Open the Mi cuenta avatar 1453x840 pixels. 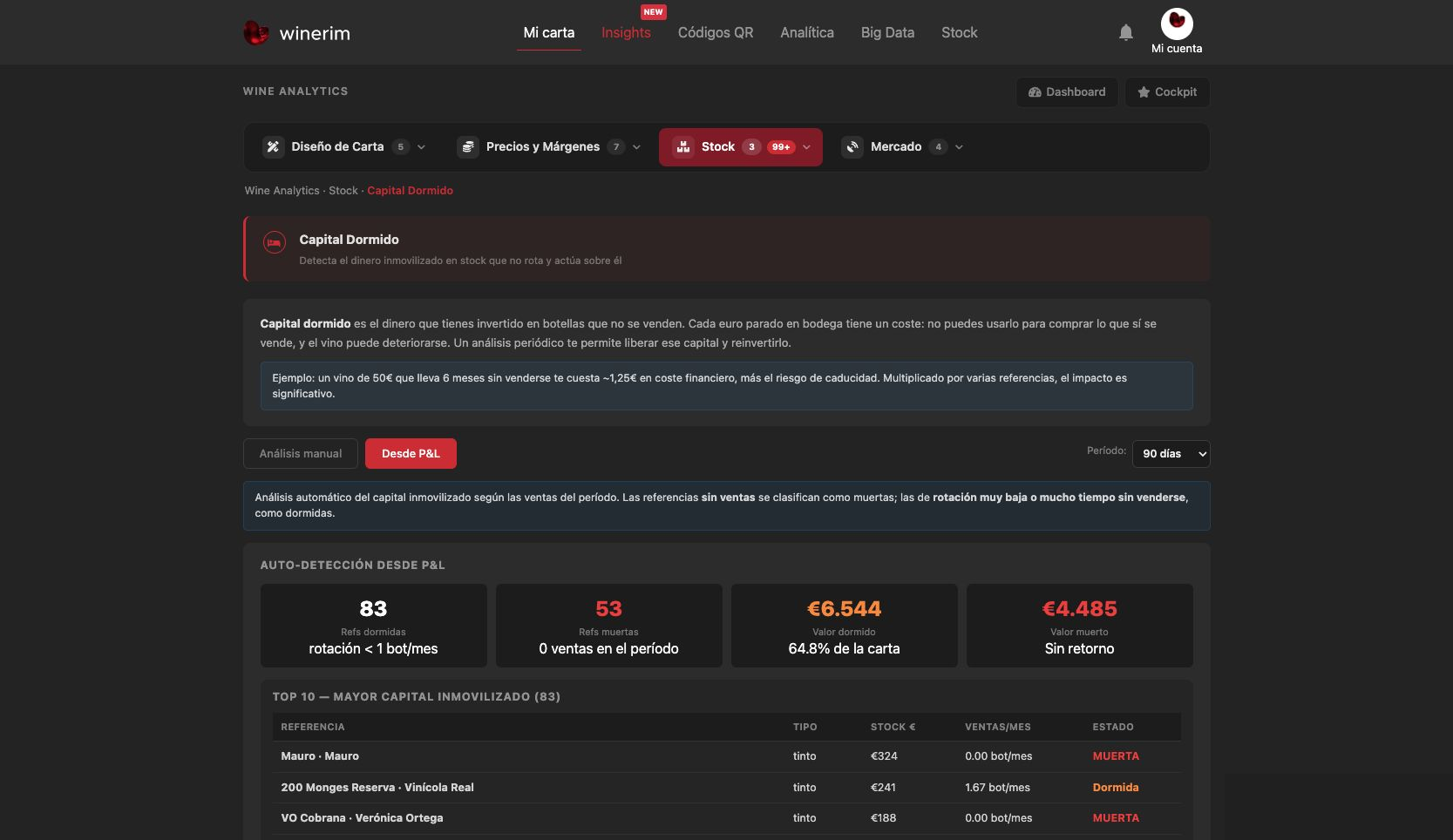(x=1177, y=24)
